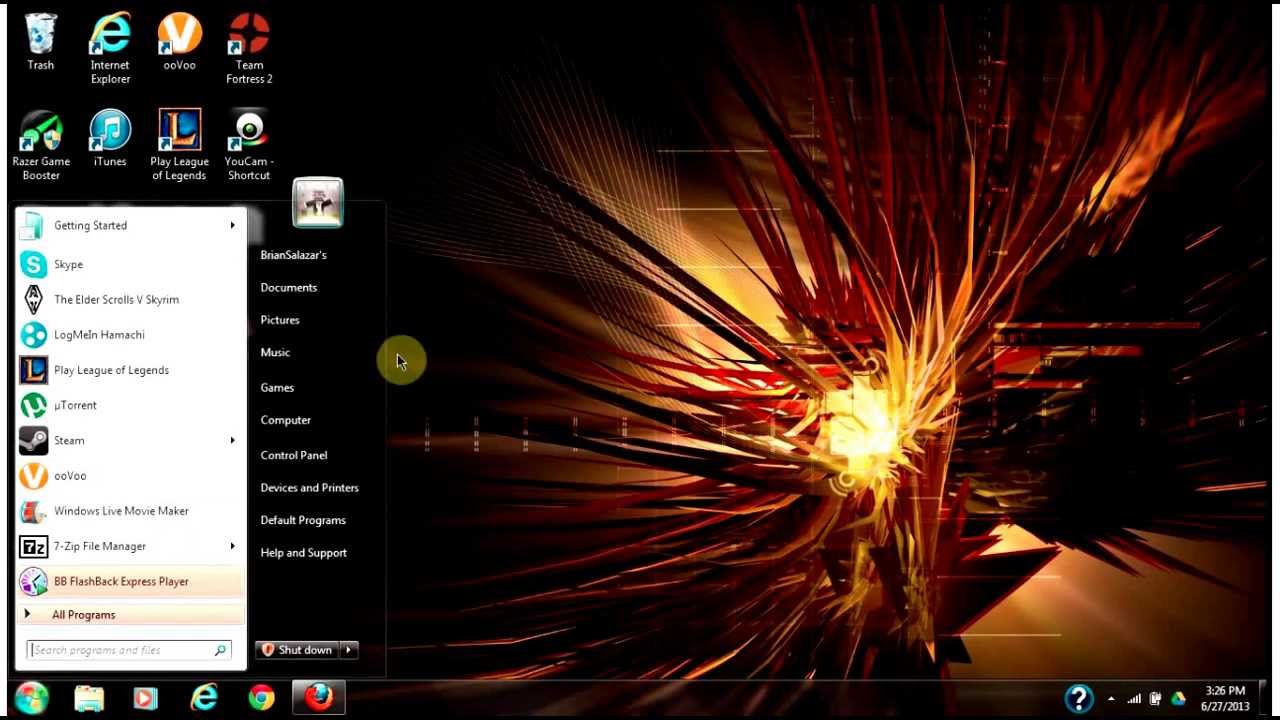The height and width of the screenshot is (720, 1280).
Task: Open LogMeIn Hamachi from Start menu
Action: [130, 334]
